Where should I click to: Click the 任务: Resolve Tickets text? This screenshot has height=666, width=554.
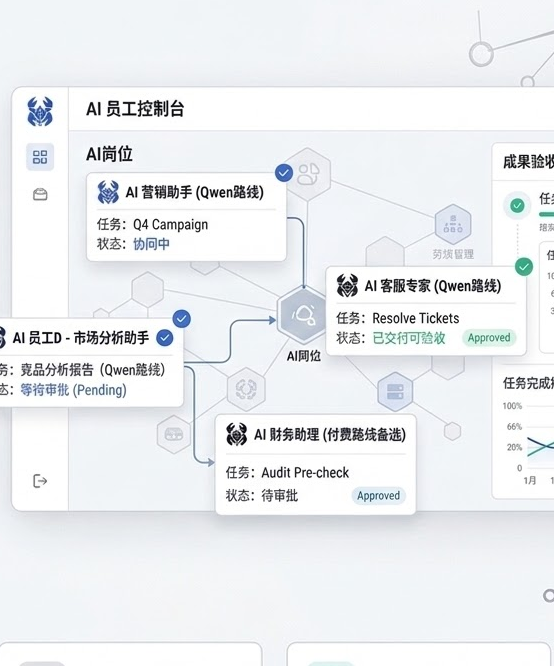pos(398,318)
